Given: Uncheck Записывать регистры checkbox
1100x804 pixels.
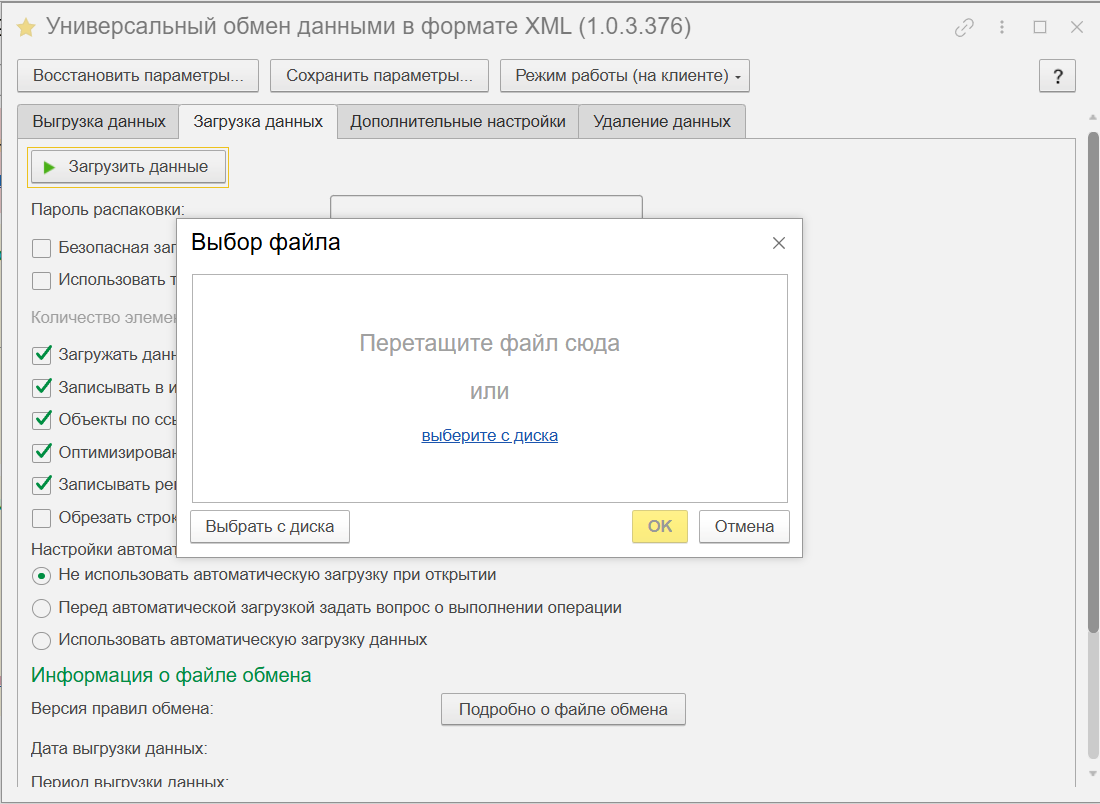Looking at the screenshot, I should click(x=41, y=485).
